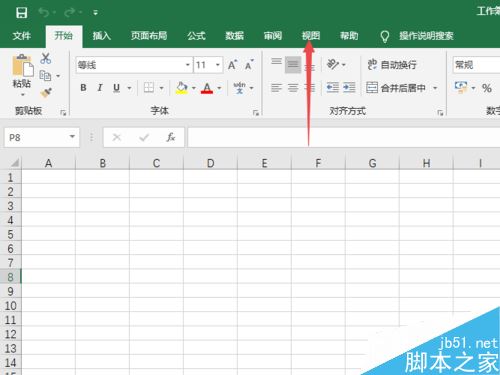
Task: Click the Increase Indent icon
Action: point(349,88)
